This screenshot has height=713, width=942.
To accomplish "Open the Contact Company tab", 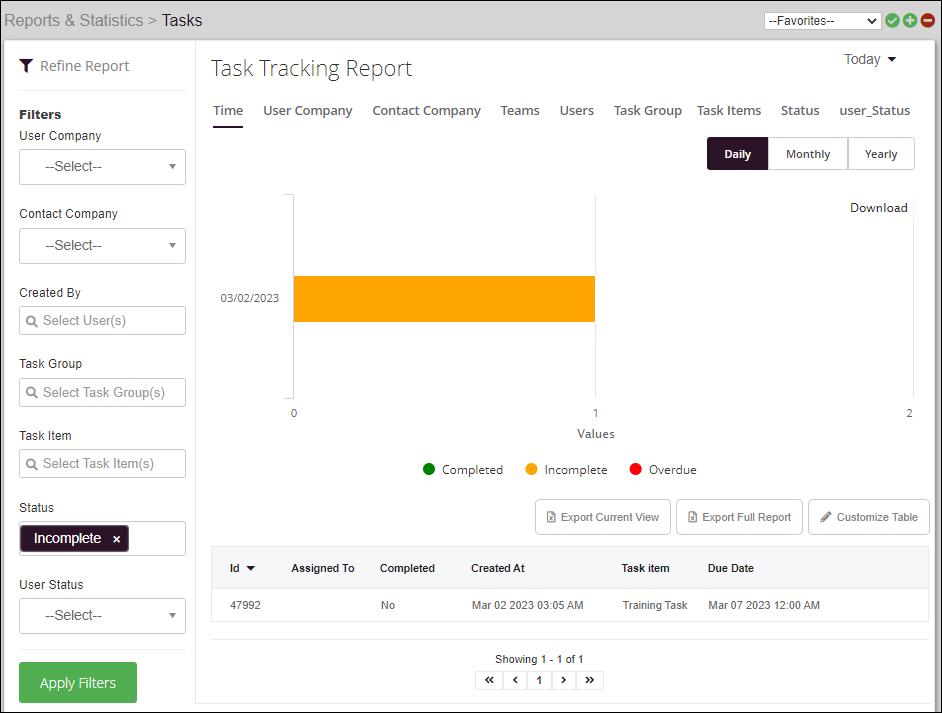I will 427,111.
